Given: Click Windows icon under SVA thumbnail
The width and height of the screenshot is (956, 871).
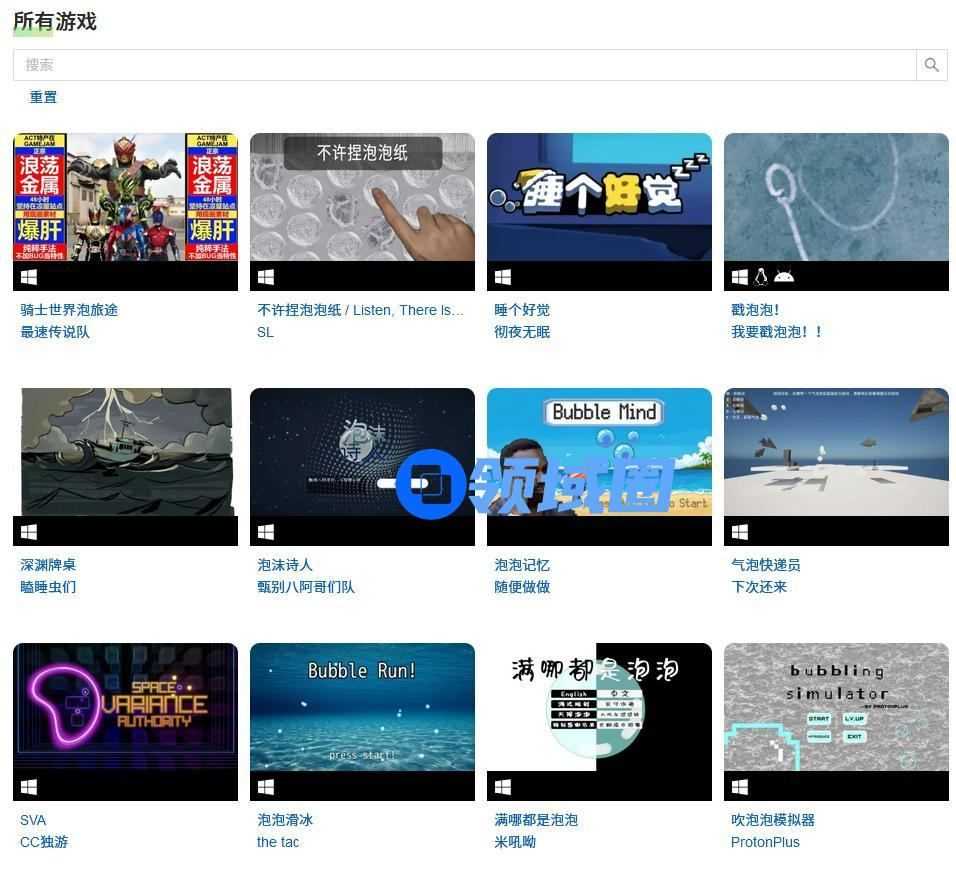Looking at the screenshot, I should pyautogui.click(x=28, y=787).
